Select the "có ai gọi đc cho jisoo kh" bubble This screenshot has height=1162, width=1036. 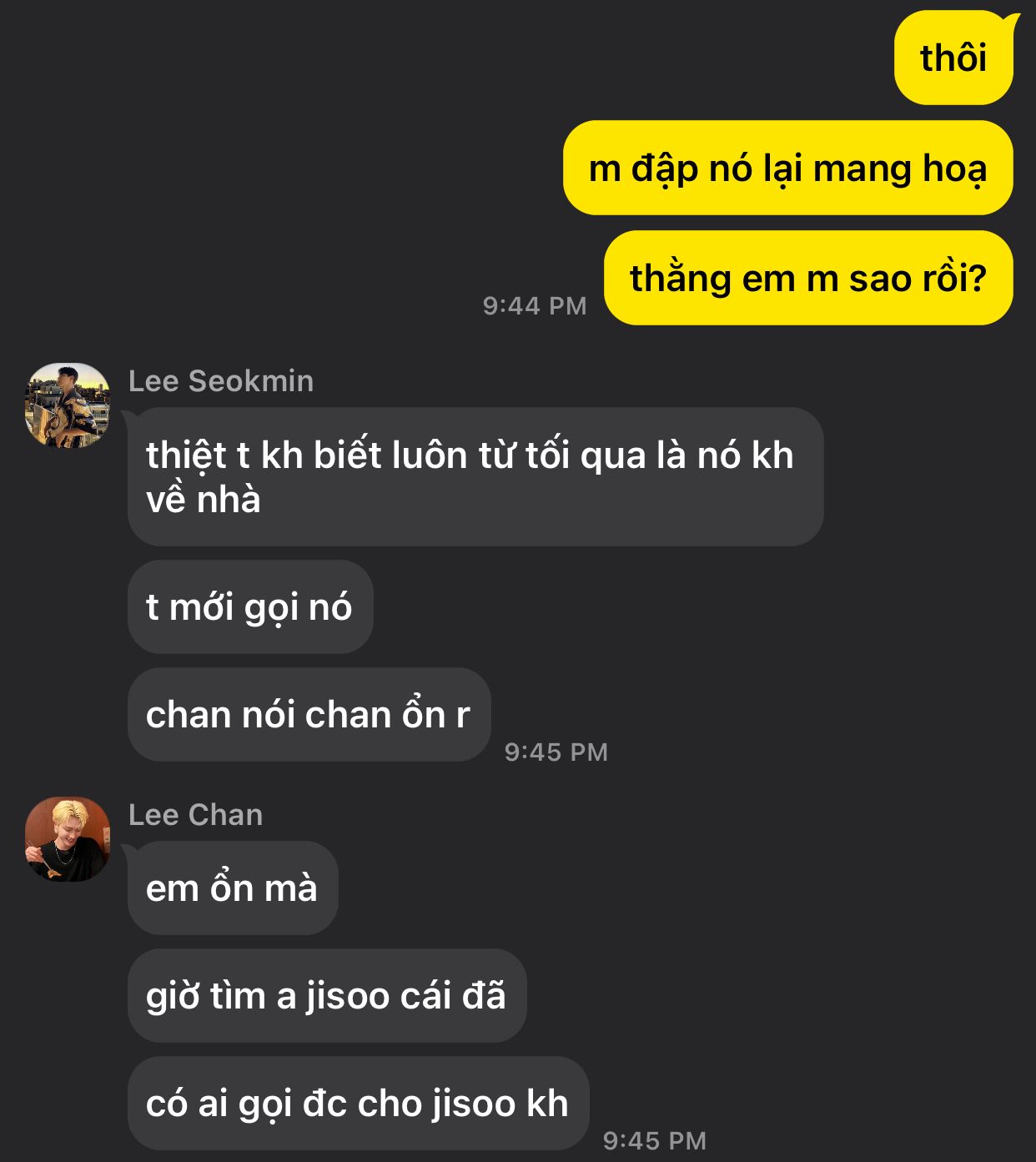359,1103
